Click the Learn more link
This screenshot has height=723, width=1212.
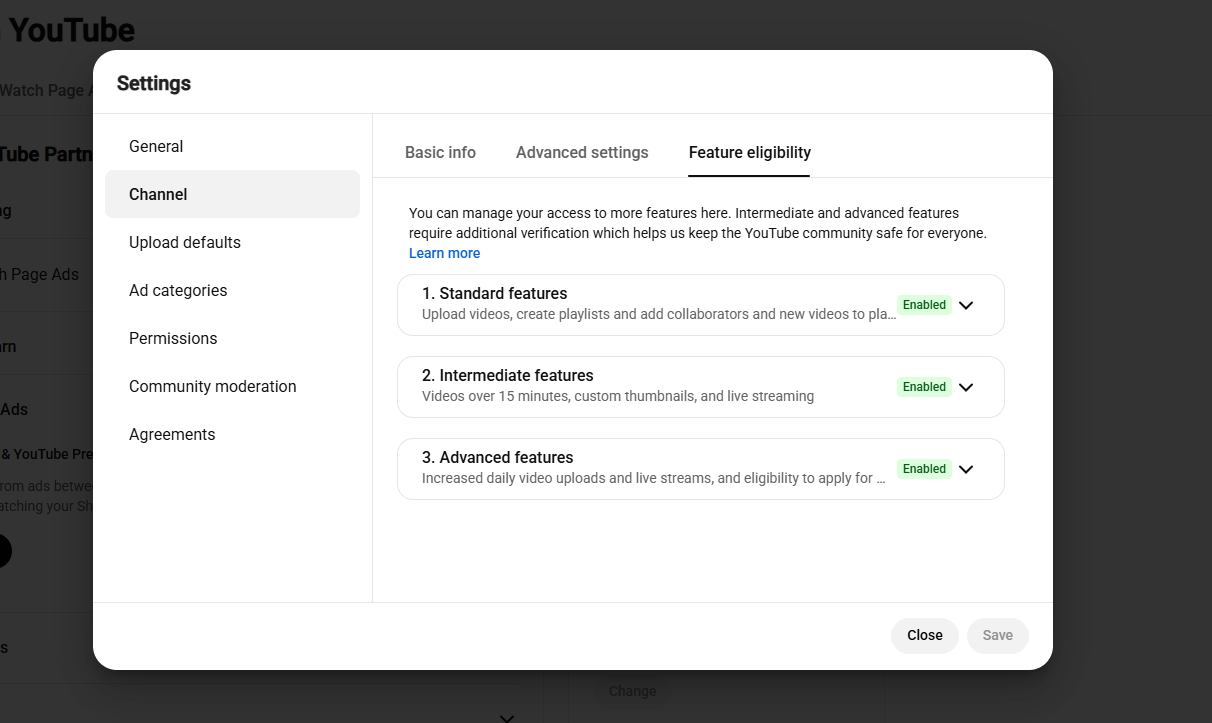tap(444, 253)
